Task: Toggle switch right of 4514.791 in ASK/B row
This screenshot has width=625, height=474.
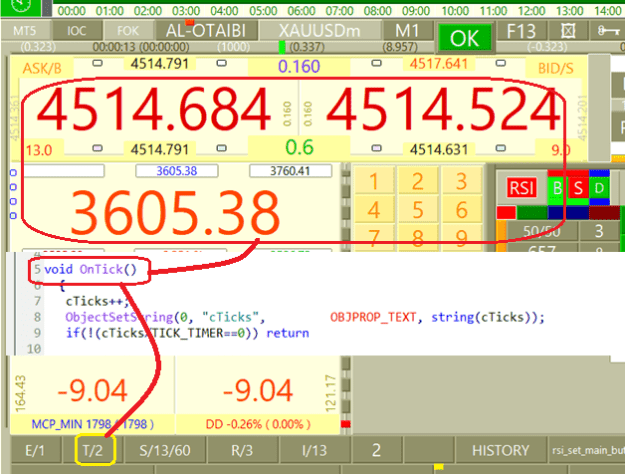Action: coord(222,63)
